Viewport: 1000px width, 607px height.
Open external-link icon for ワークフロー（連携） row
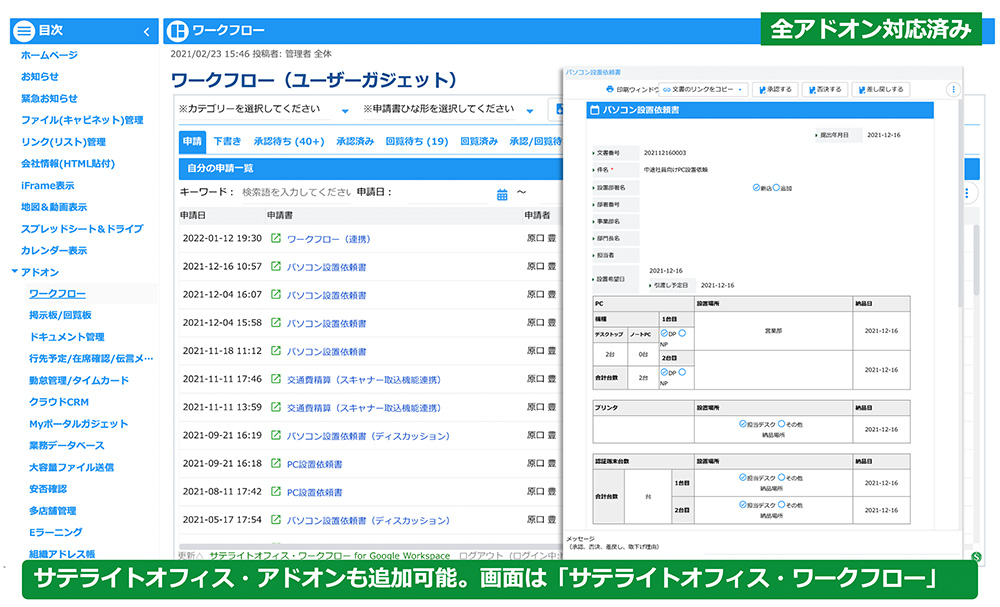276,238
